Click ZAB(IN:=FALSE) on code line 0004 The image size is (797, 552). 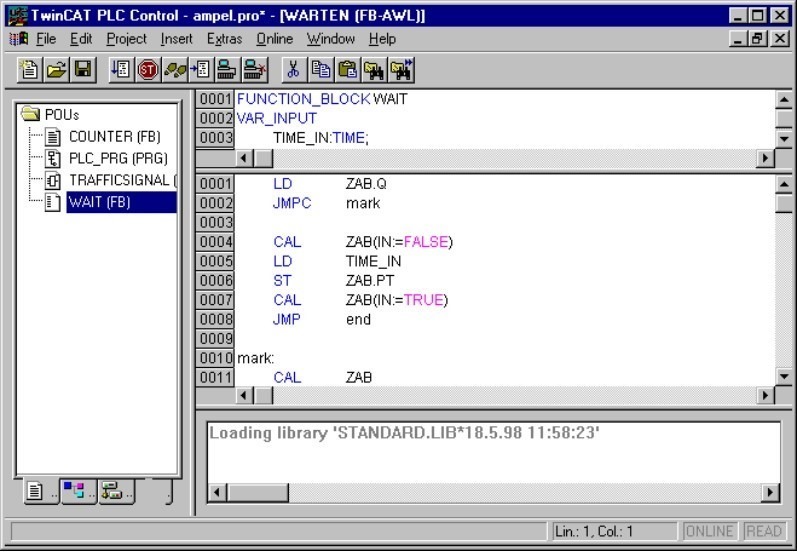[399, 242]
